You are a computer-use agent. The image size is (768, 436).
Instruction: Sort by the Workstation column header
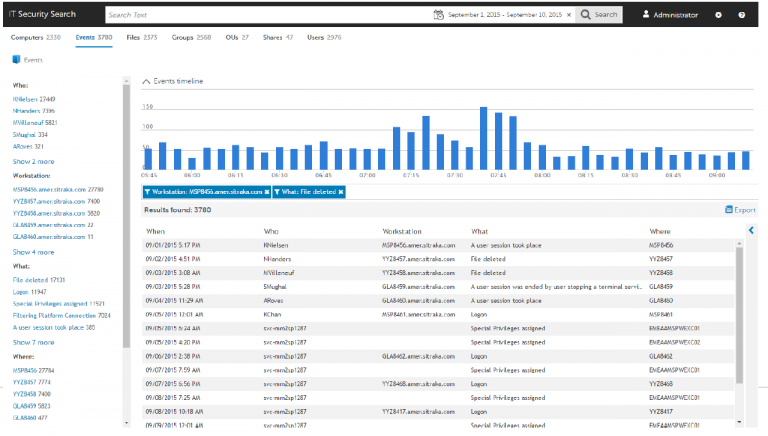click(x=402, y=231)
